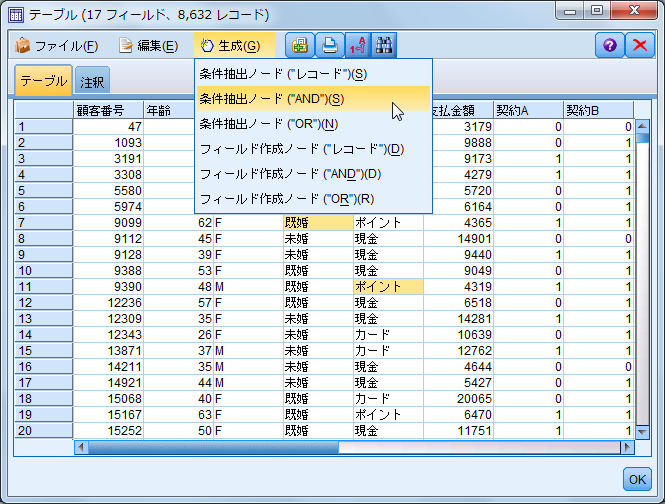Viewport: 665px width, 504px height.
Task: Click the vertical scrollbar thumb
Action: tap(642, 138)
